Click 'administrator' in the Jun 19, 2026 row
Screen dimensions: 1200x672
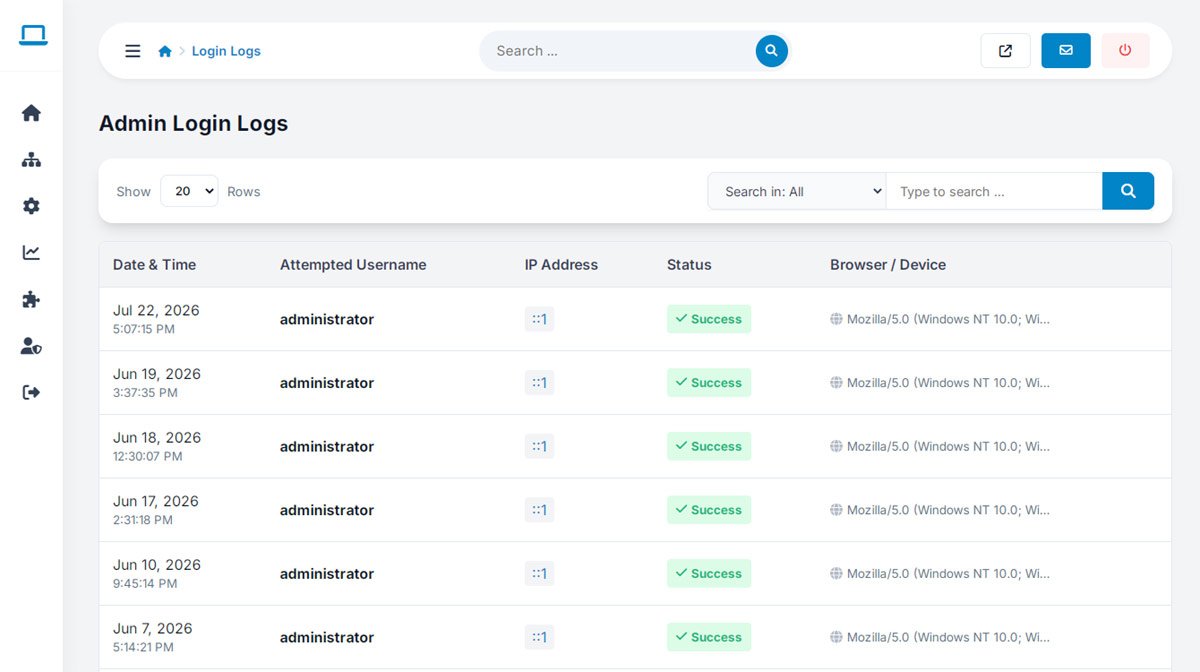pyautogui.click(x=327, y=383)
